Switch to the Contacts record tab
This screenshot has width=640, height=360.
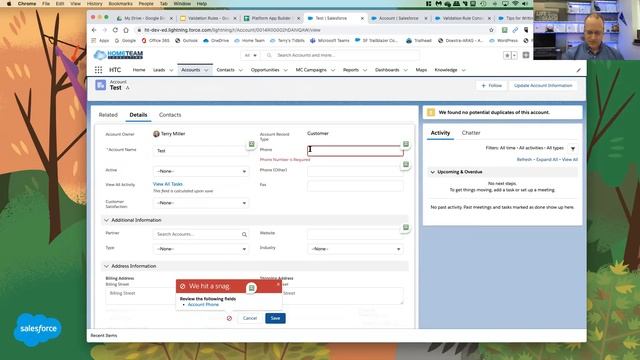coord(170,115)
